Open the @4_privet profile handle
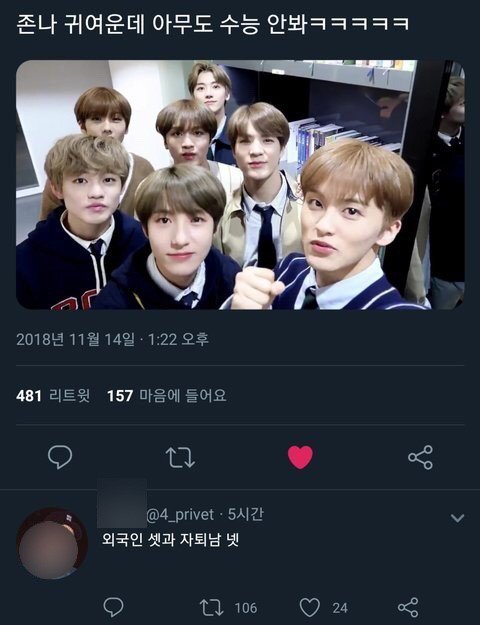This screenshot has height=625, width=480. point(180,515)
